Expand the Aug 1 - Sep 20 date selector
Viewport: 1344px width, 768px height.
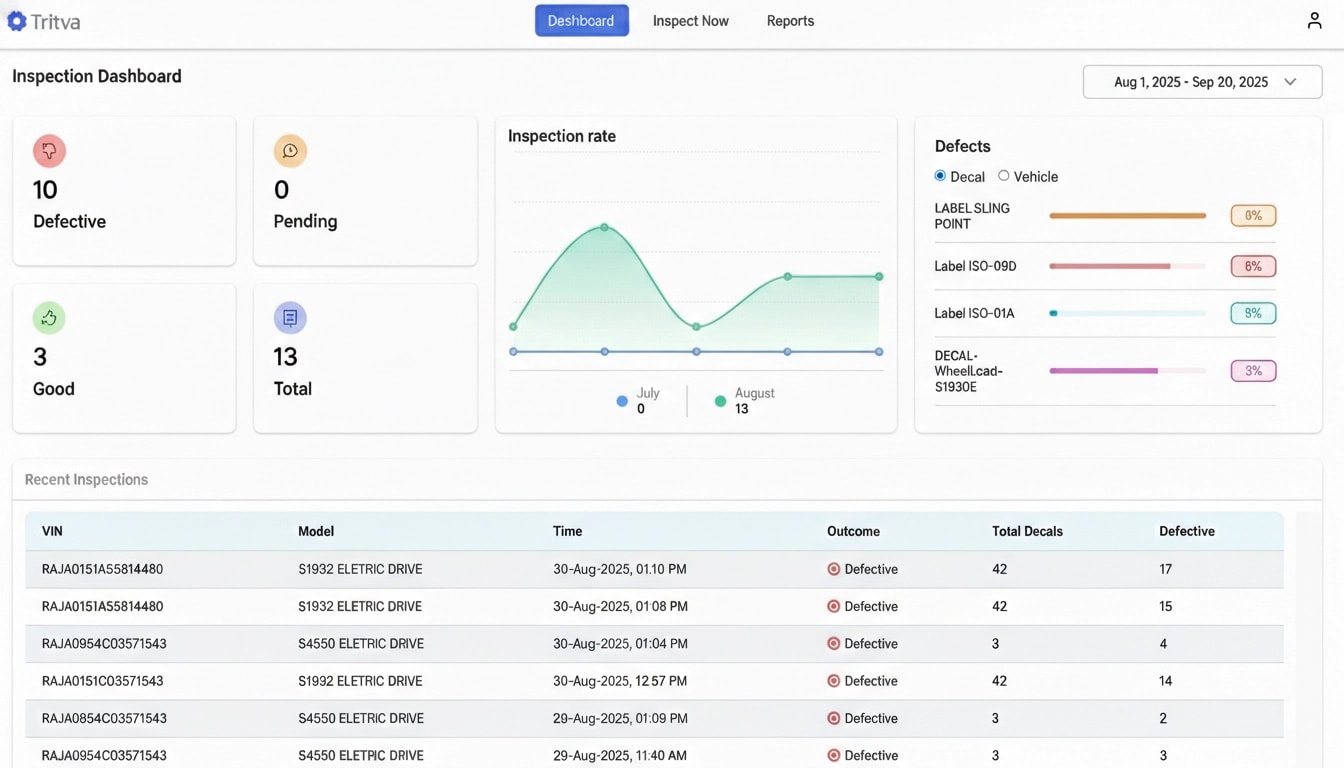click(x=1200, y=81)
